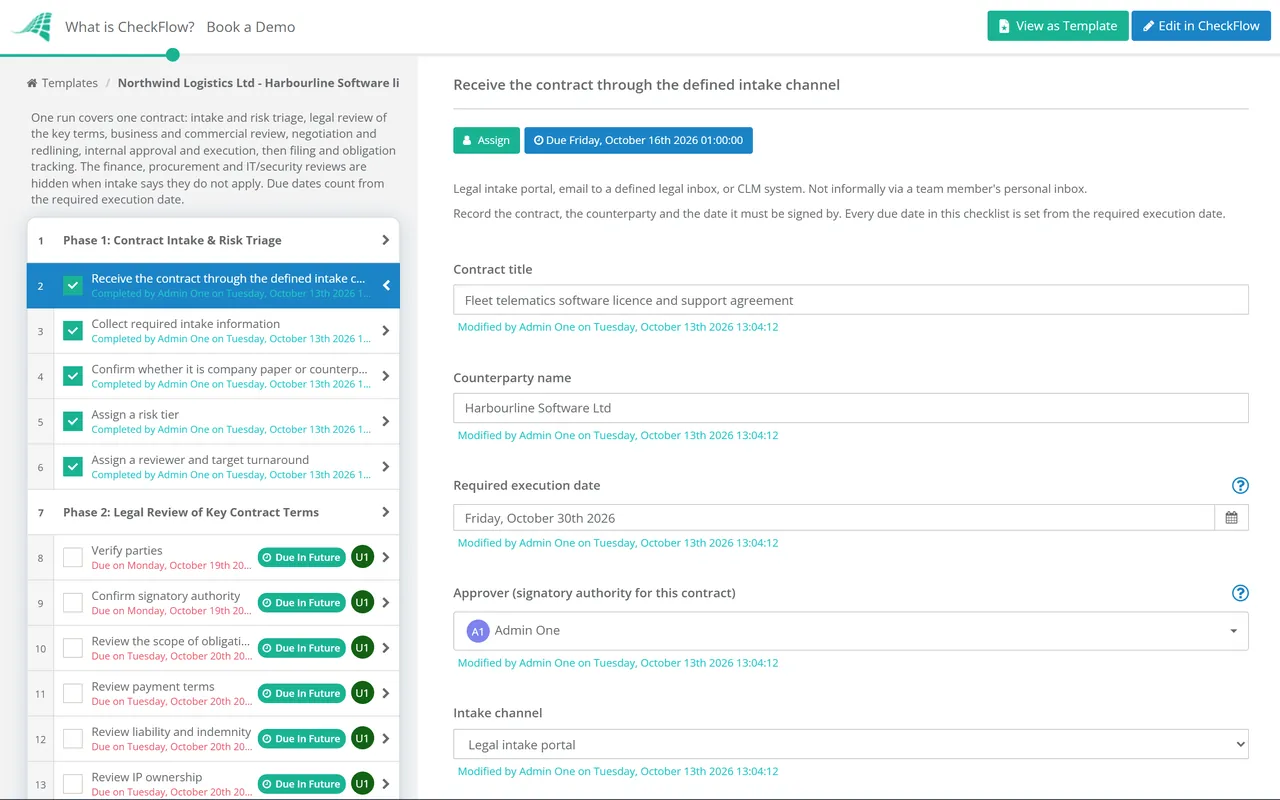Check the Verify parties checkbox

click(x=73, y=557)
